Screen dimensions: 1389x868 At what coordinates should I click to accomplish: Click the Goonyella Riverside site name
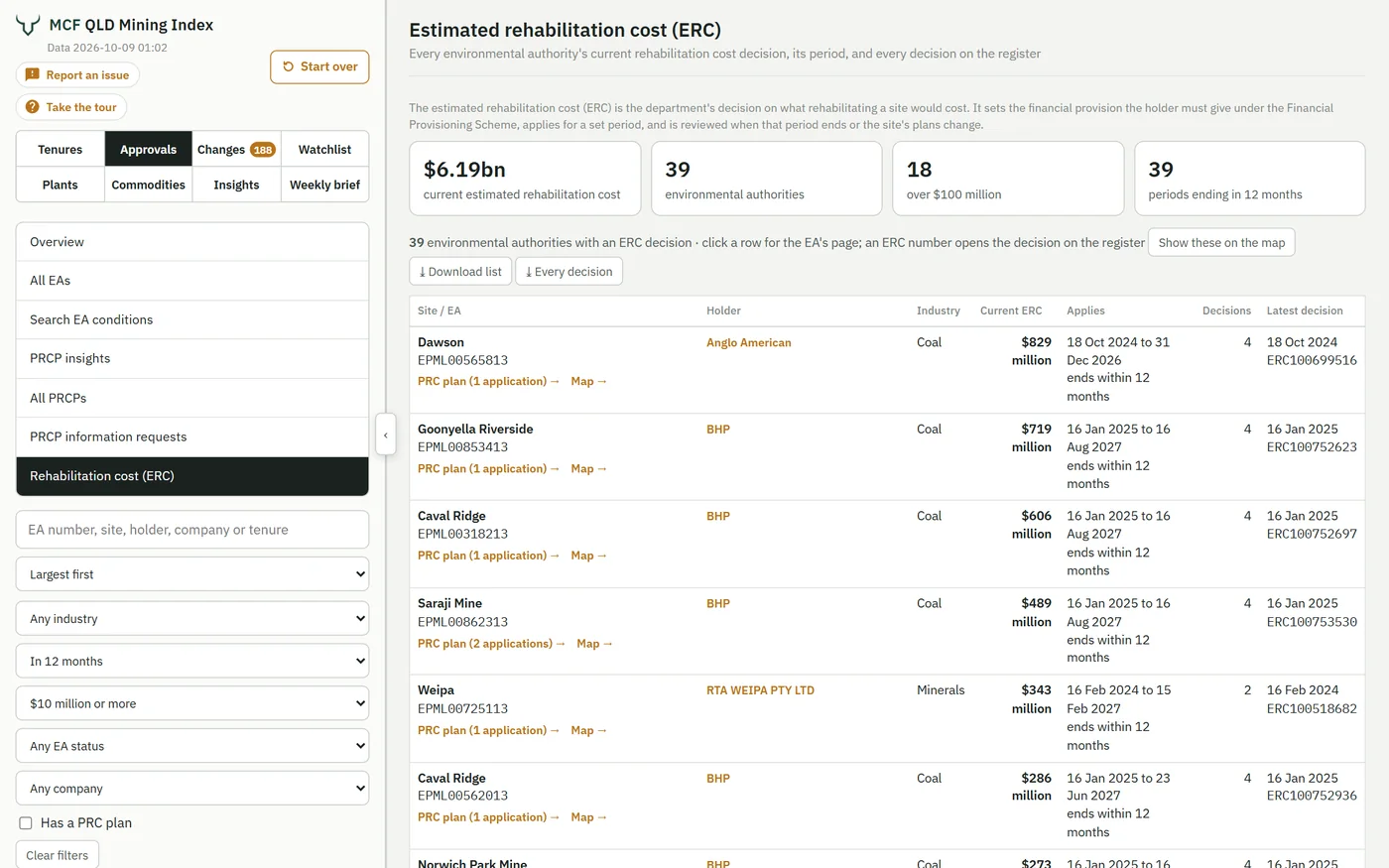click(475, 430)
